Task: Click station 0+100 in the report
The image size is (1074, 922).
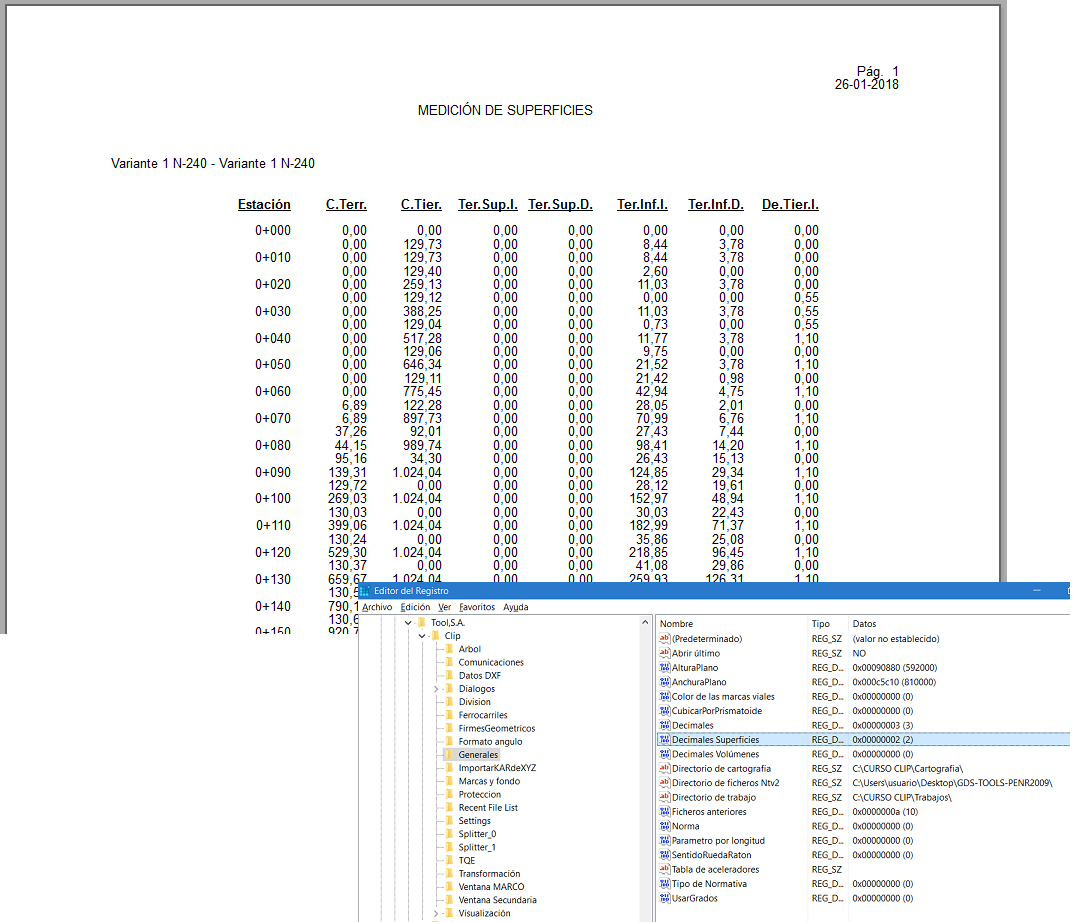Action: [x=273, y=499]
